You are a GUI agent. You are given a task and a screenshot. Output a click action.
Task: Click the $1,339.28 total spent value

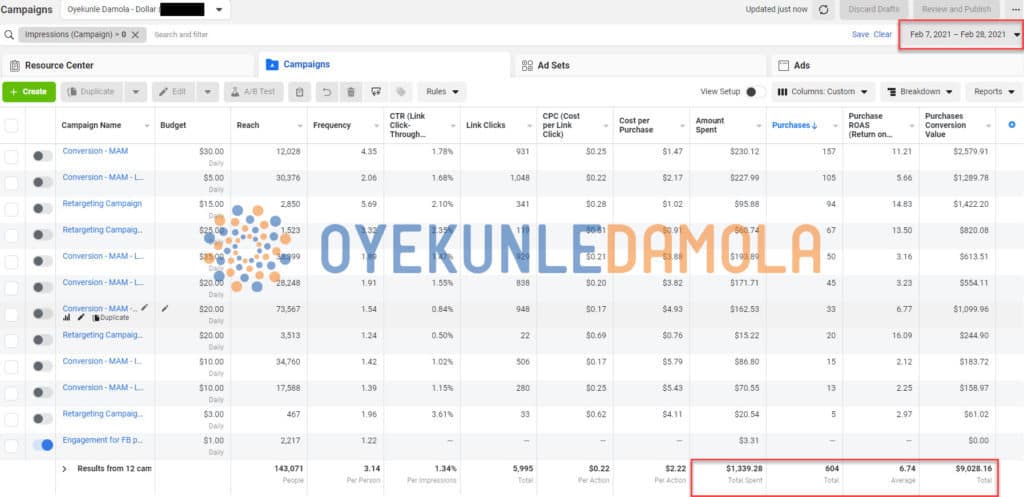pos(744,469)
